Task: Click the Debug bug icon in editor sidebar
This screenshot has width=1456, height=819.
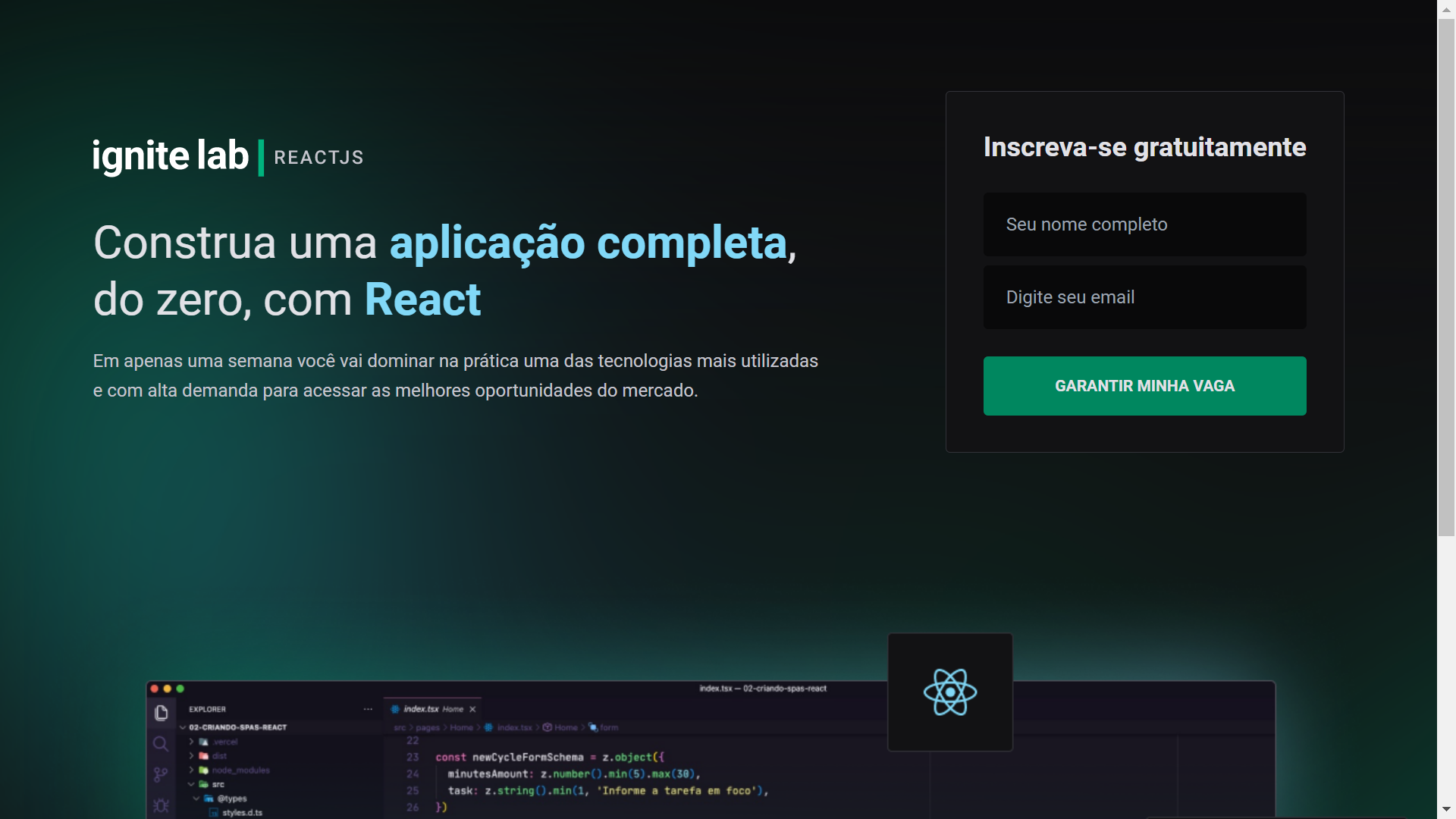Action: point(161,805)
